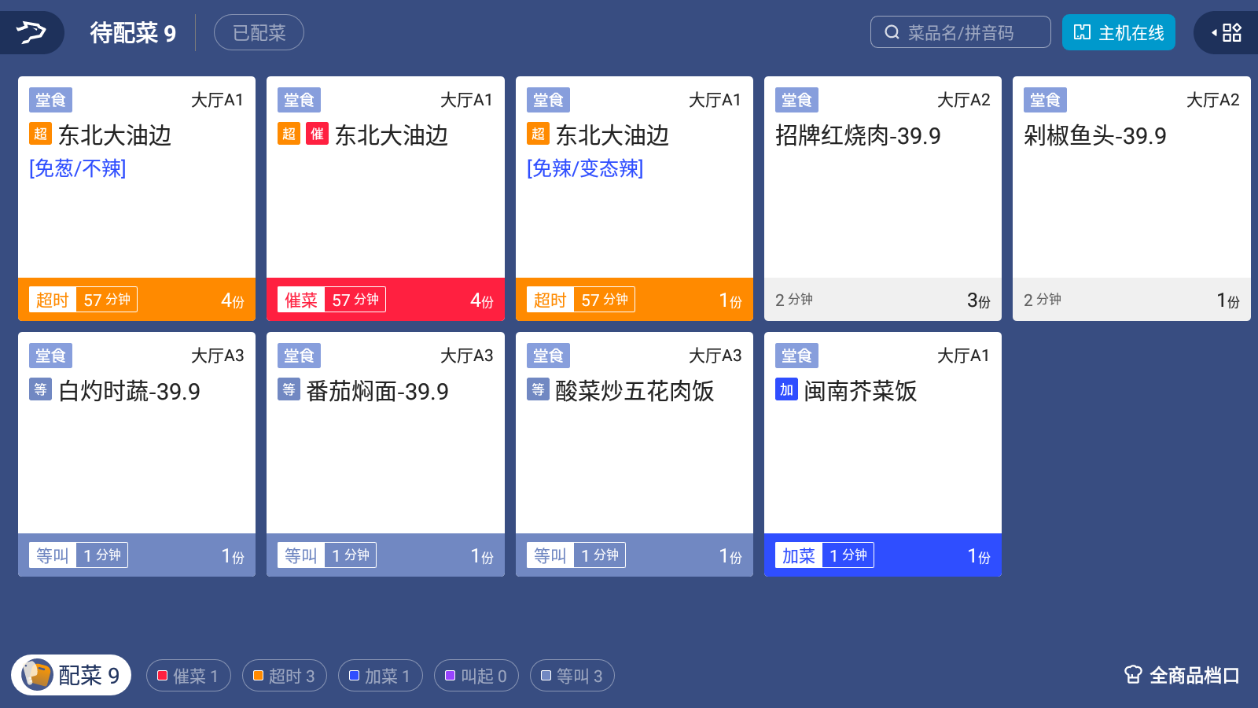
Task: Click the [免葱/不辣] remark text
Action: click(x=78, y=168)
